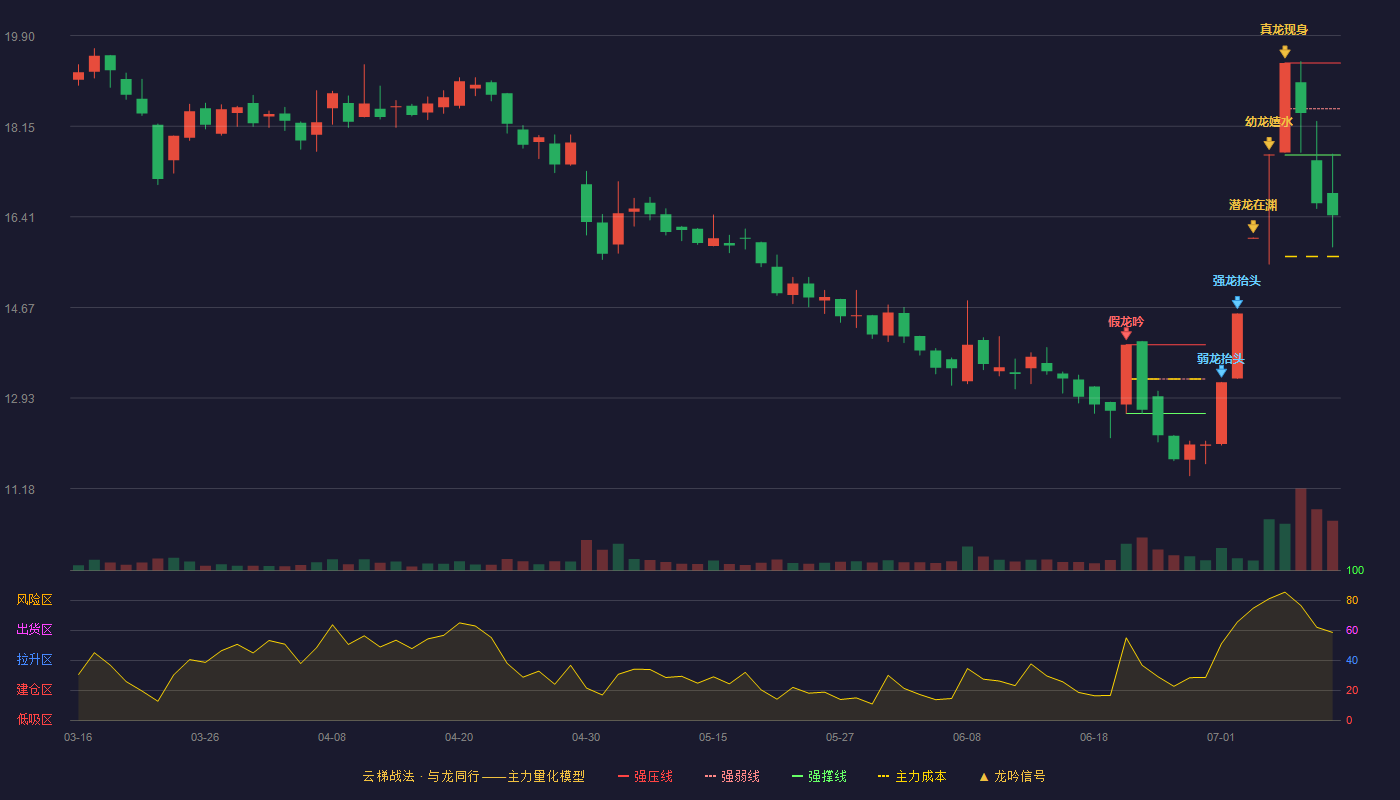Click the 潜龙在渊 signal arrow marker
This screenshot has width=1400, height=800.
(1253, 227)
